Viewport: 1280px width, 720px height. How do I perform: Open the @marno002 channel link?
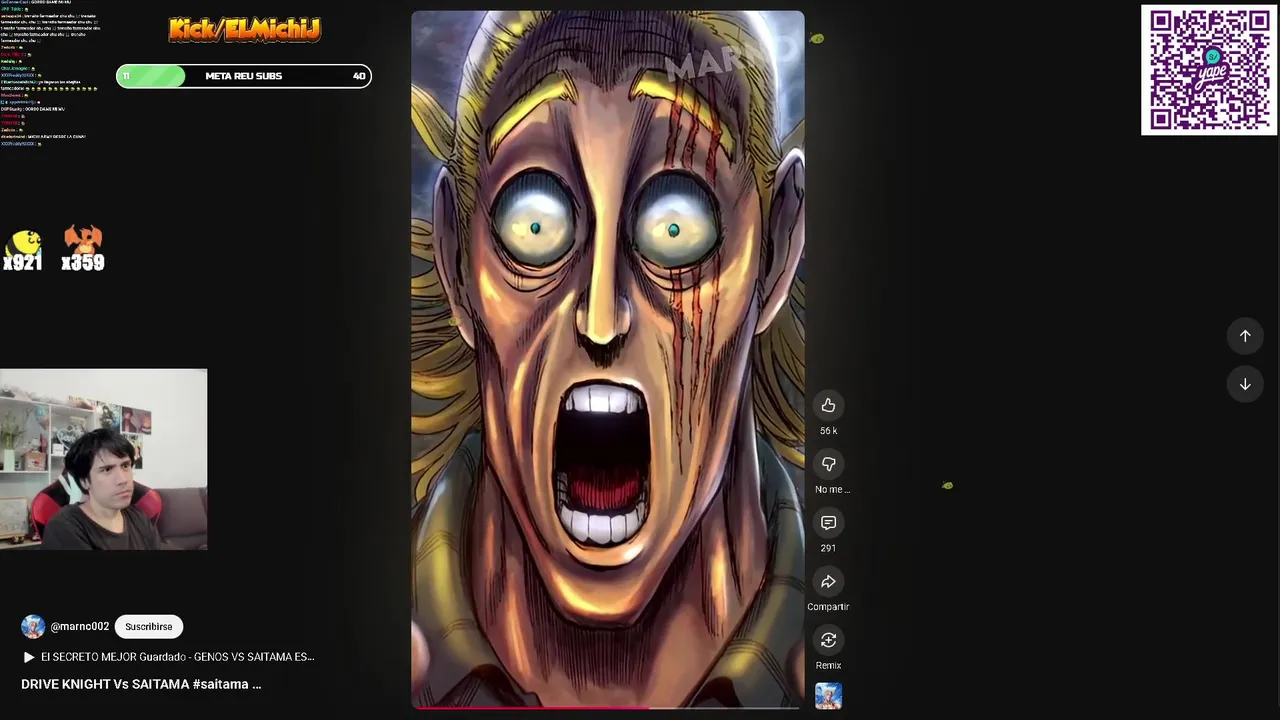tap(80, 627)
